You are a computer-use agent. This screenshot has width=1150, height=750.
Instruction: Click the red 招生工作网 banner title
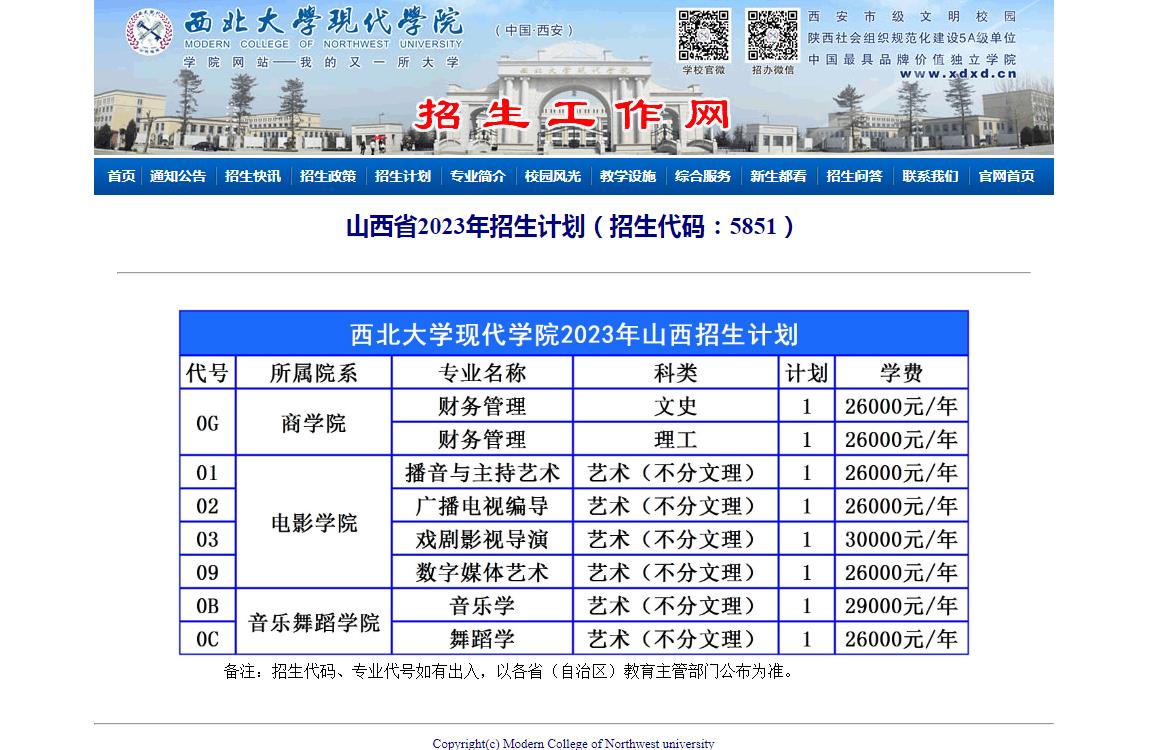point(573,115)
